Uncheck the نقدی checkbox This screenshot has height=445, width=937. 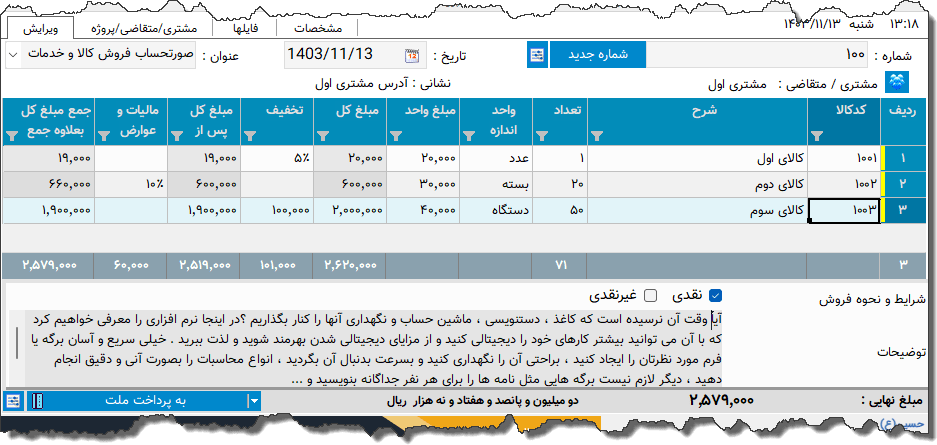tap(715, 295)
